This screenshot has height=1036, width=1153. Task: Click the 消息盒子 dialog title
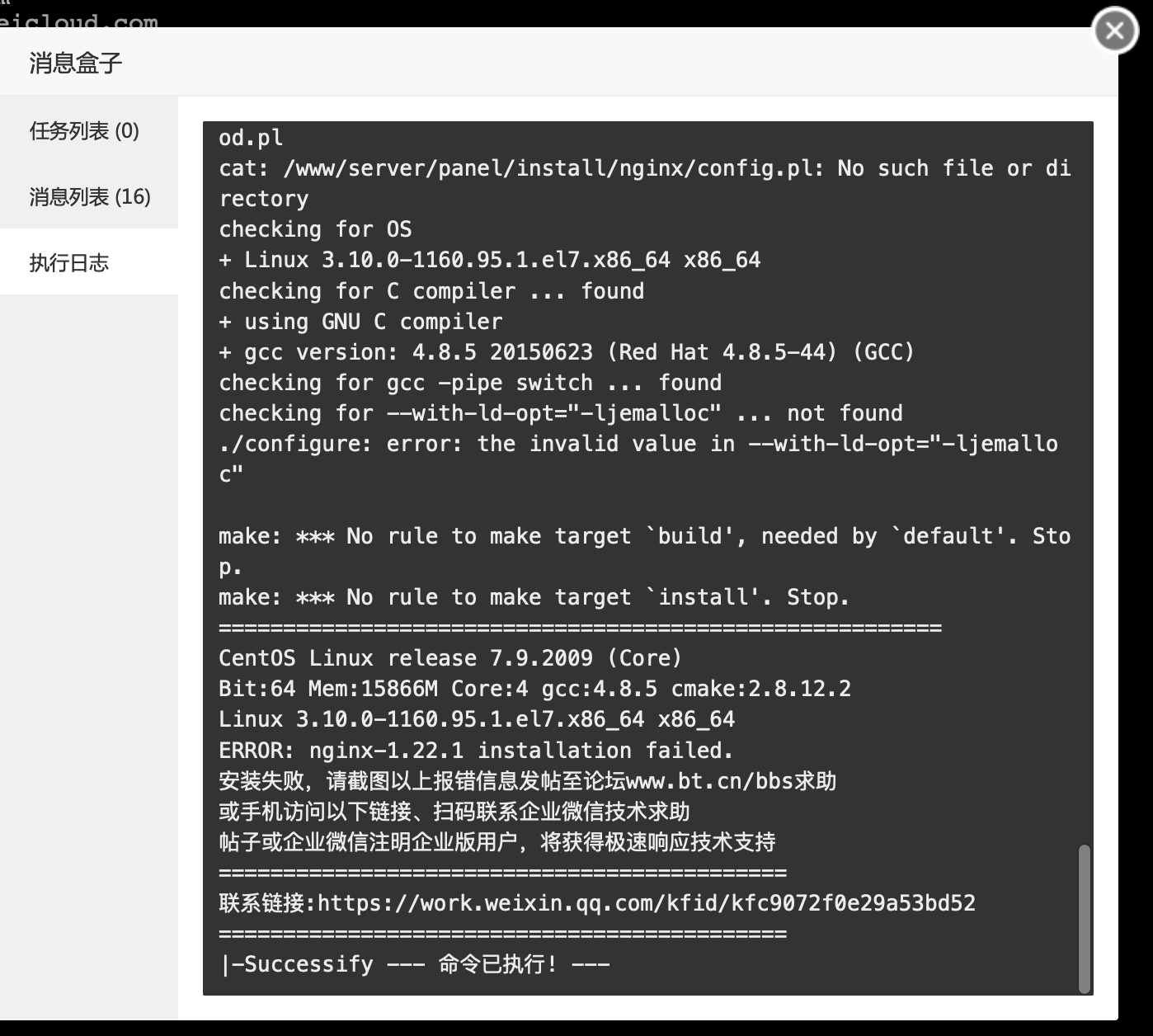[x=76, y=63]
